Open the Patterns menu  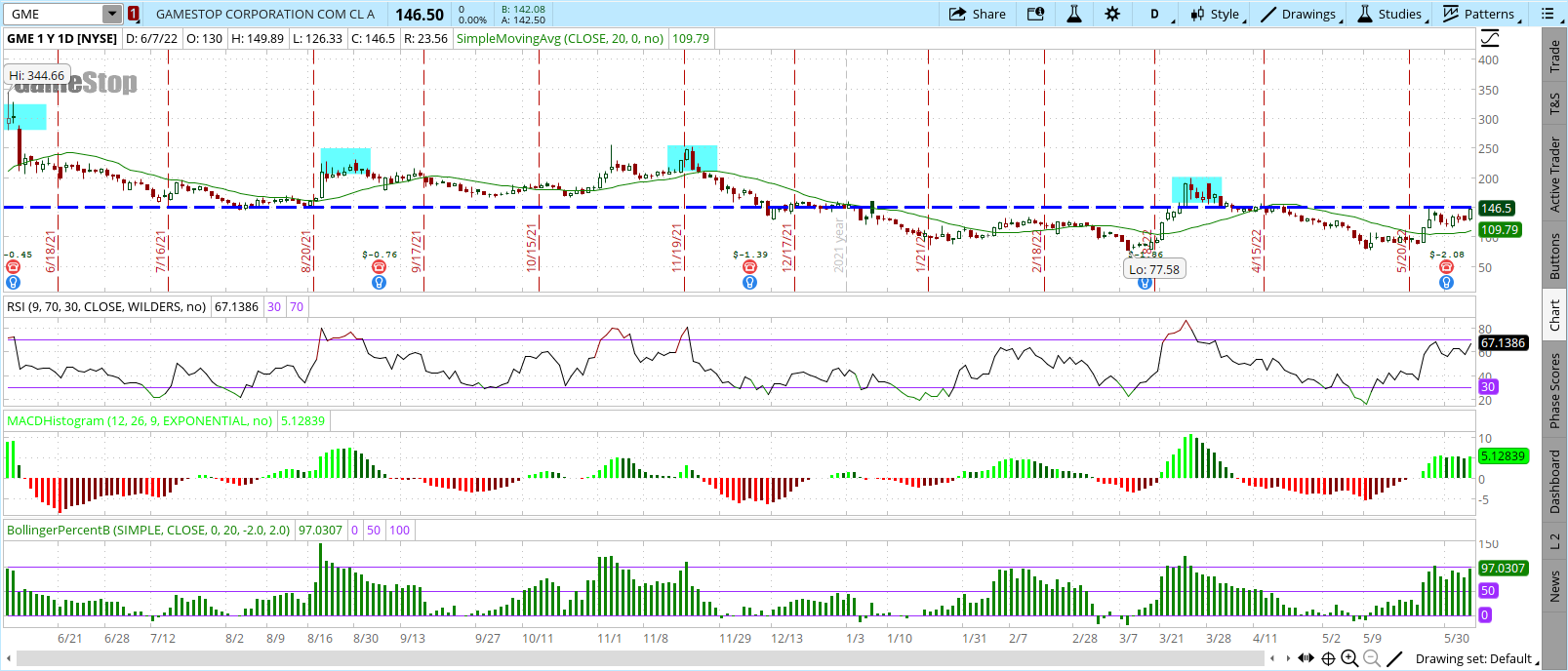(x=1479, y=14)
